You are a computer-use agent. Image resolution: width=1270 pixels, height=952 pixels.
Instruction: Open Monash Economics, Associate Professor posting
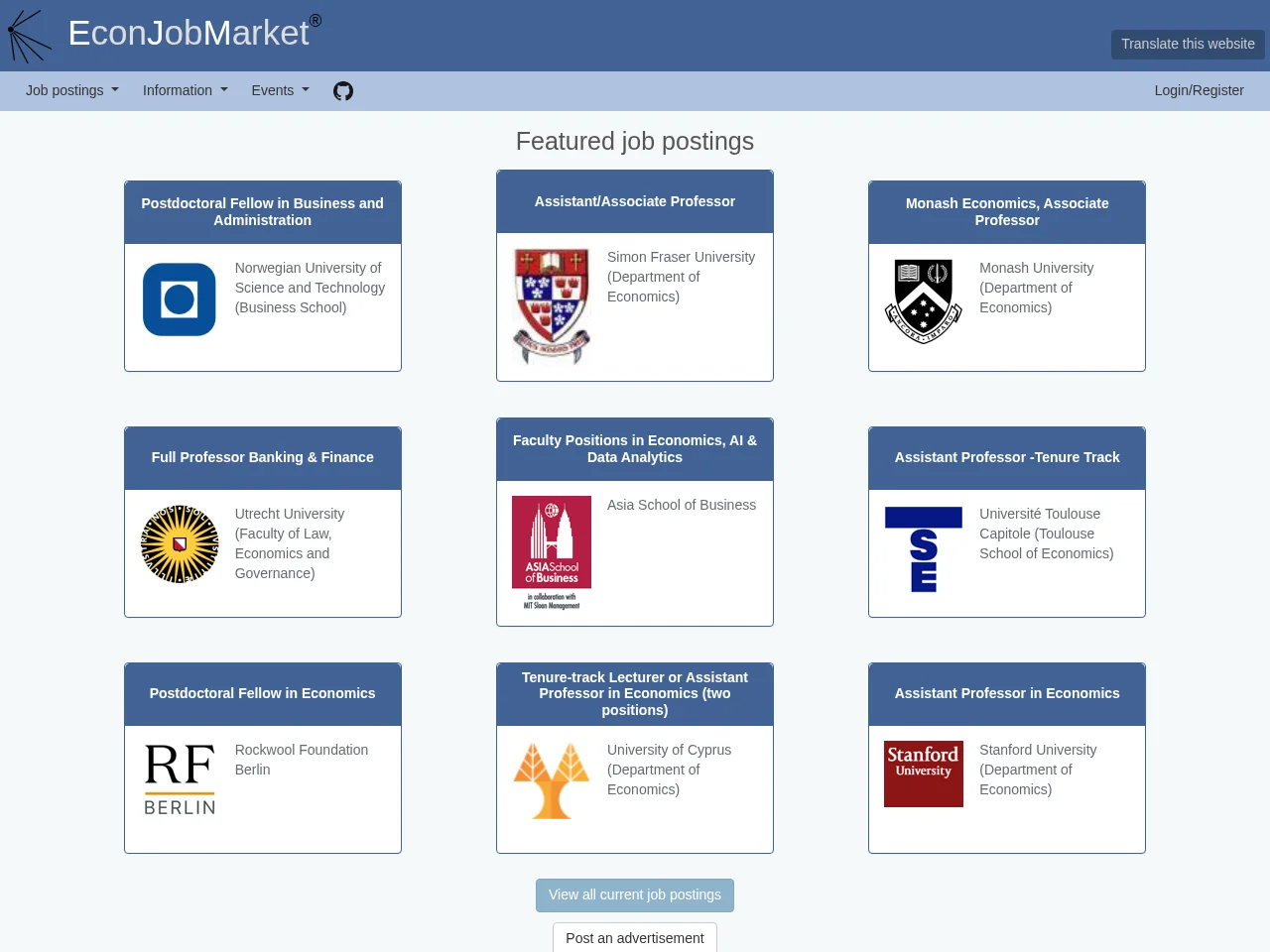[x=1007, y=212]
